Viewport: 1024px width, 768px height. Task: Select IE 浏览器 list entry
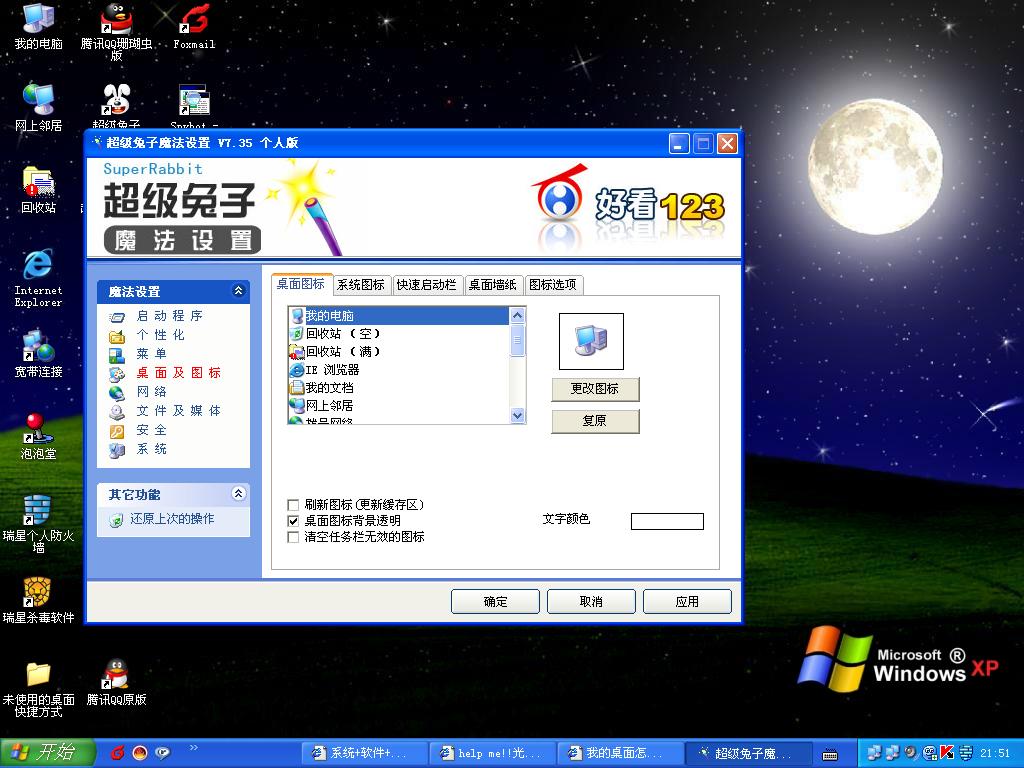pyautogui.click(x=398, y=370)
